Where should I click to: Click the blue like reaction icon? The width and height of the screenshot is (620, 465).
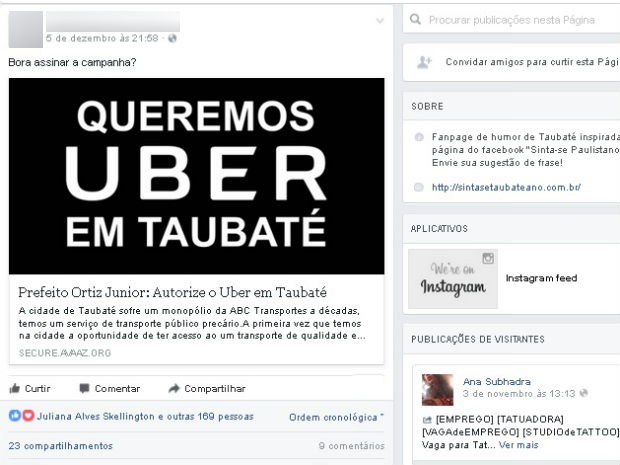click(x=15, y=416)
